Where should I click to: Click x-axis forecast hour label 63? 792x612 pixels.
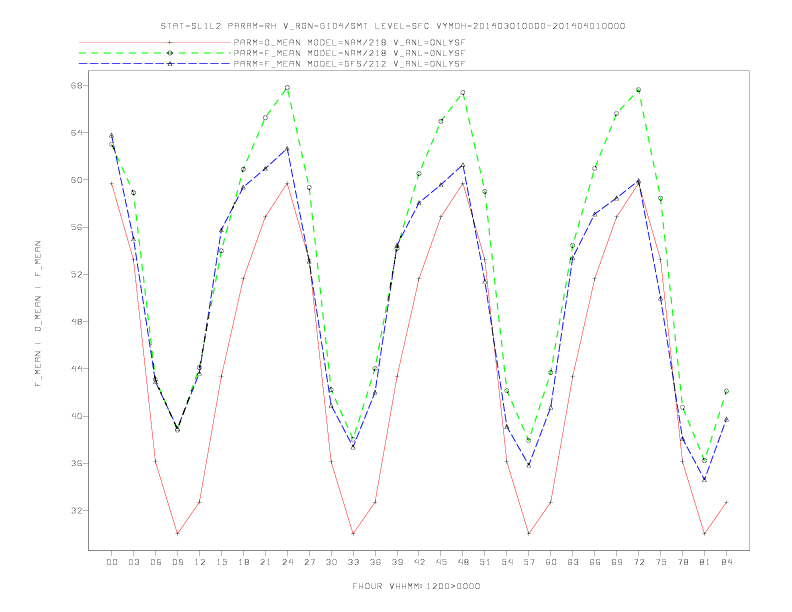tap(573, 562)
